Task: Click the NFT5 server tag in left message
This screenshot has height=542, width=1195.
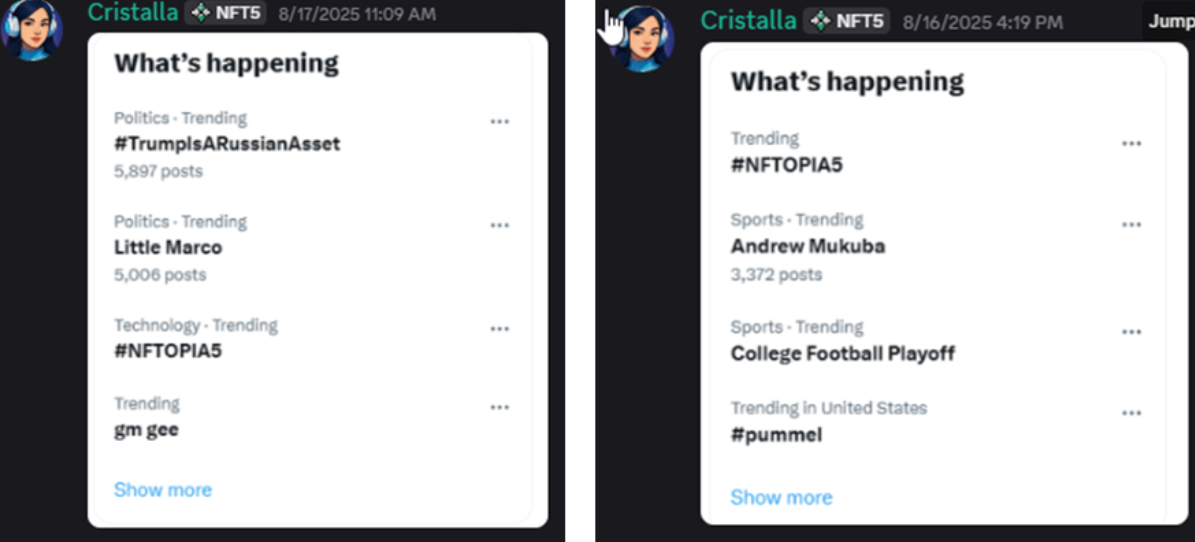Action: click(226, 13)
